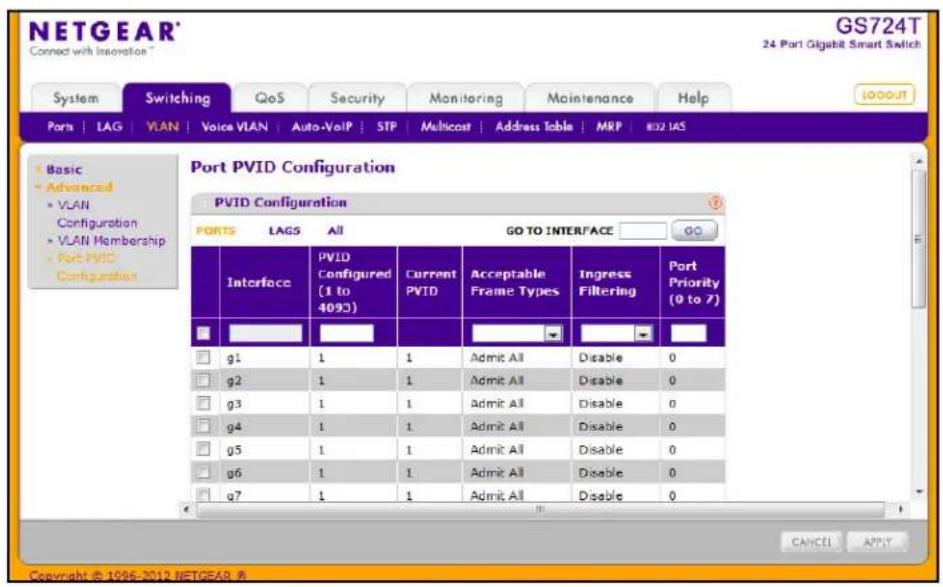Select the g3 row checkbox
943x587 pixels.
[x=203, y=403]
